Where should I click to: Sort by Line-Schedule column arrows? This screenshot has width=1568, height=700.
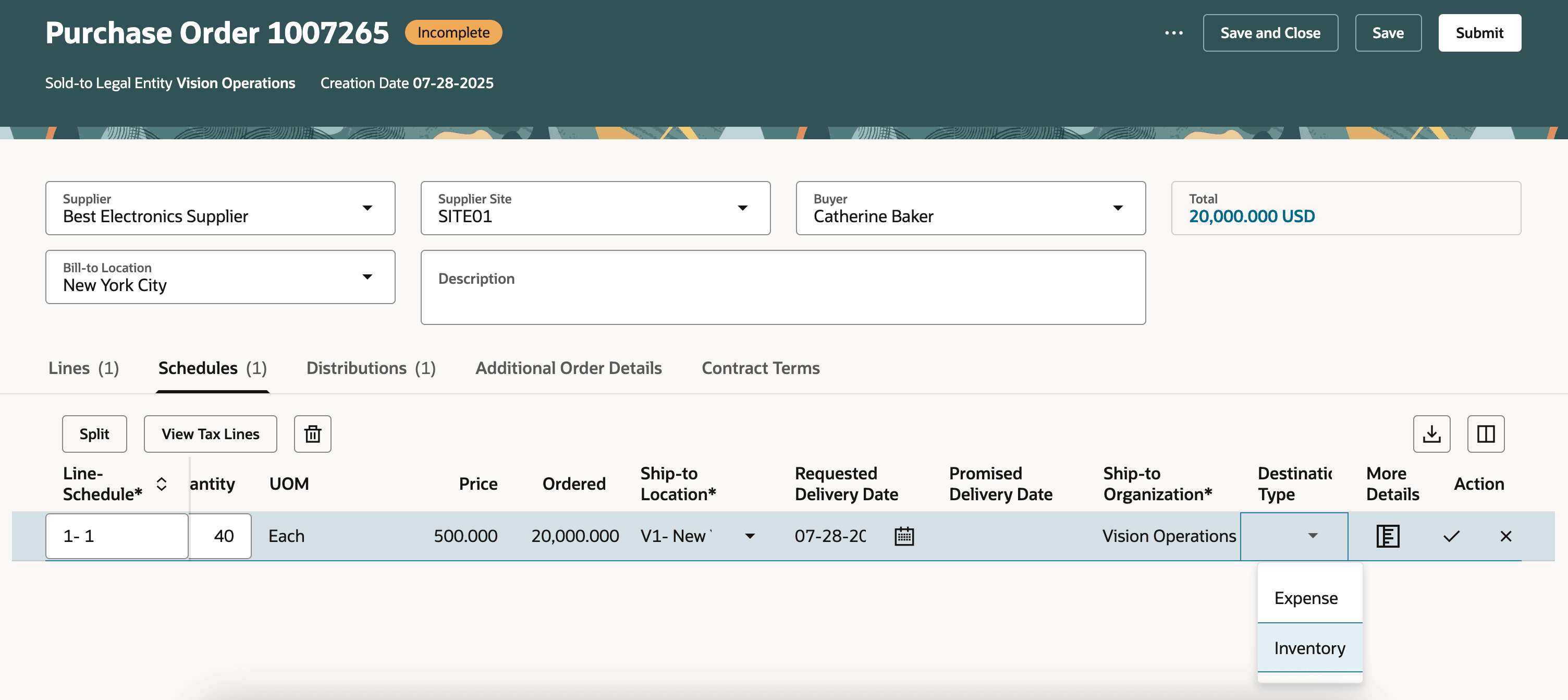point(161,484)
